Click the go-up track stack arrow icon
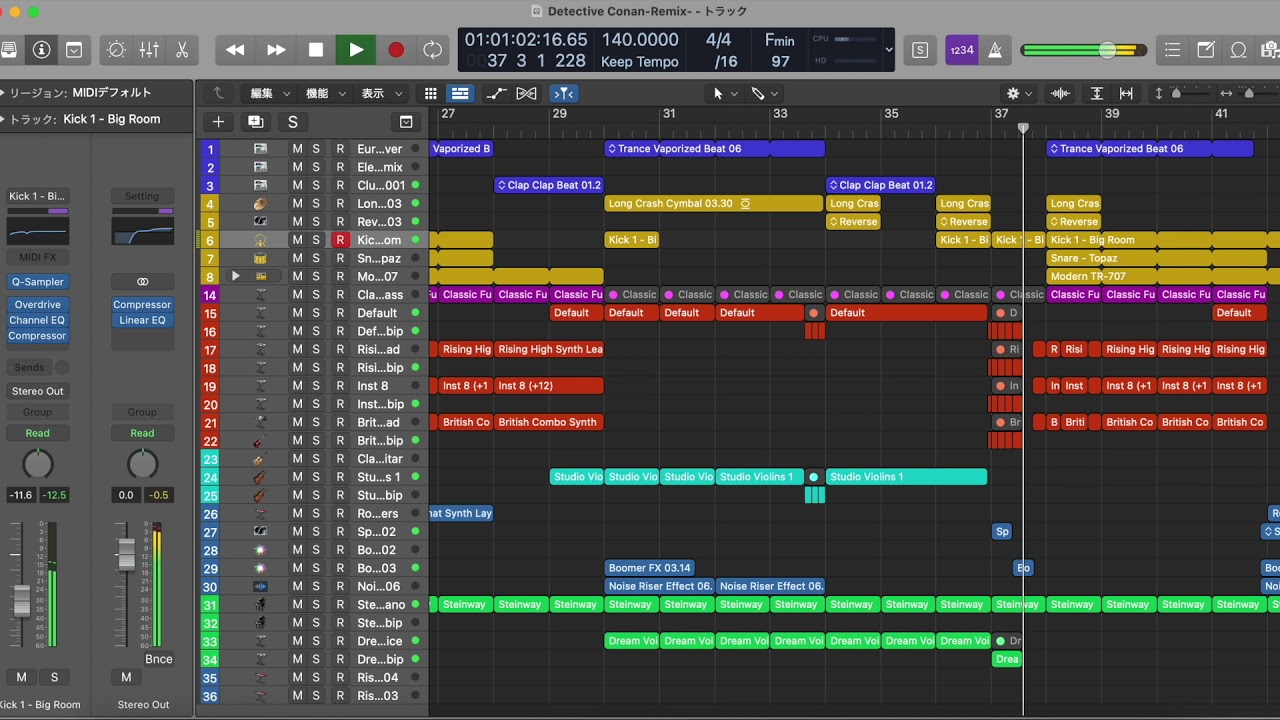 [218, 93]
